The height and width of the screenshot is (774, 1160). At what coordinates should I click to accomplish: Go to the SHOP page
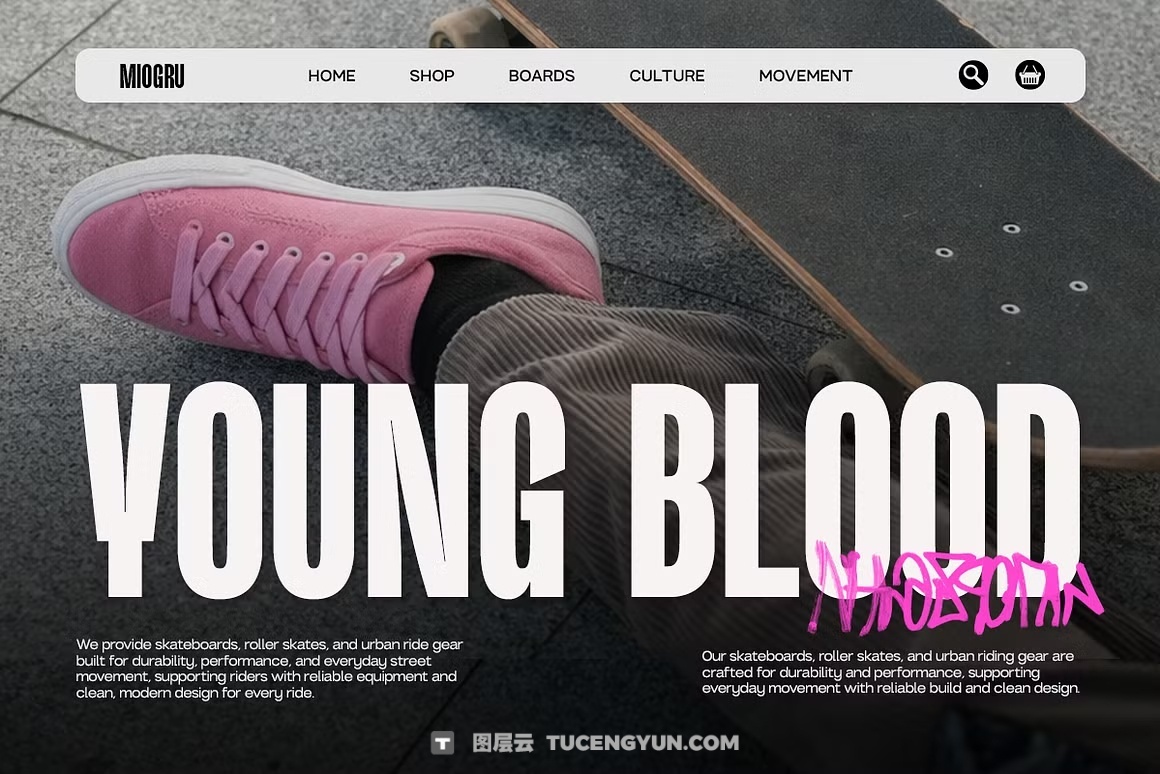tap(432, 75)
